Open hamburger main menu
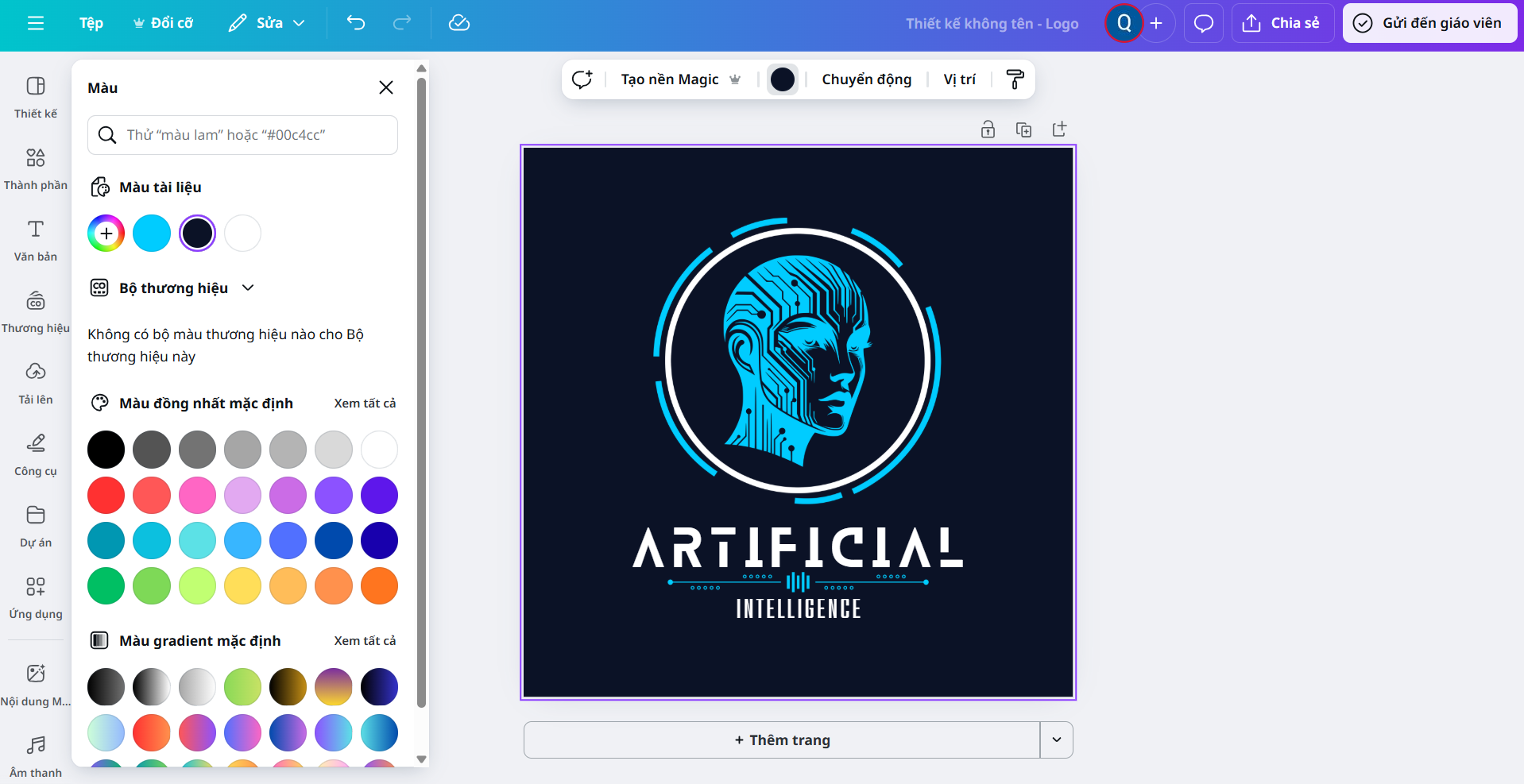The width and height of the screenshot is (1524, 784). click(36, 23)
